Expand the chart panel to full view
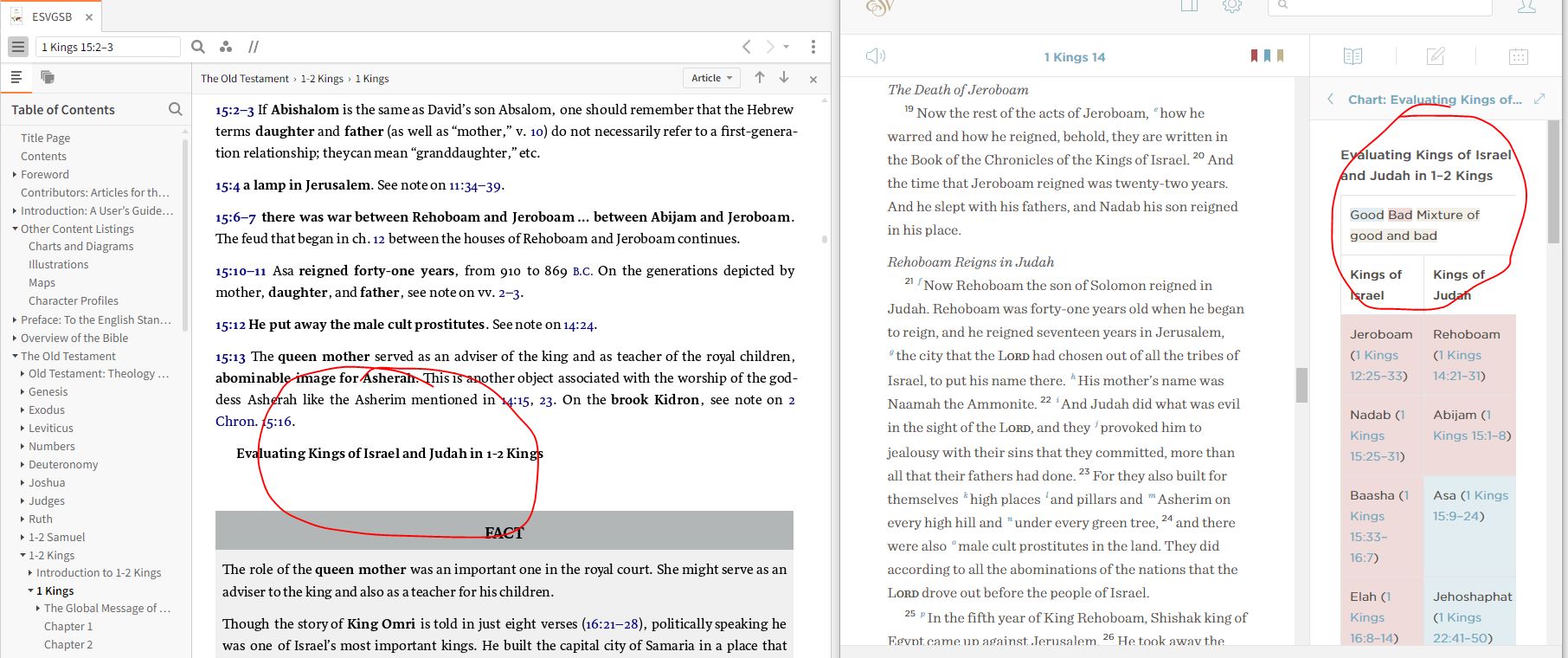Viewport: 1568px width, 658px height. pyautogui.click(x=1539, y=99)
